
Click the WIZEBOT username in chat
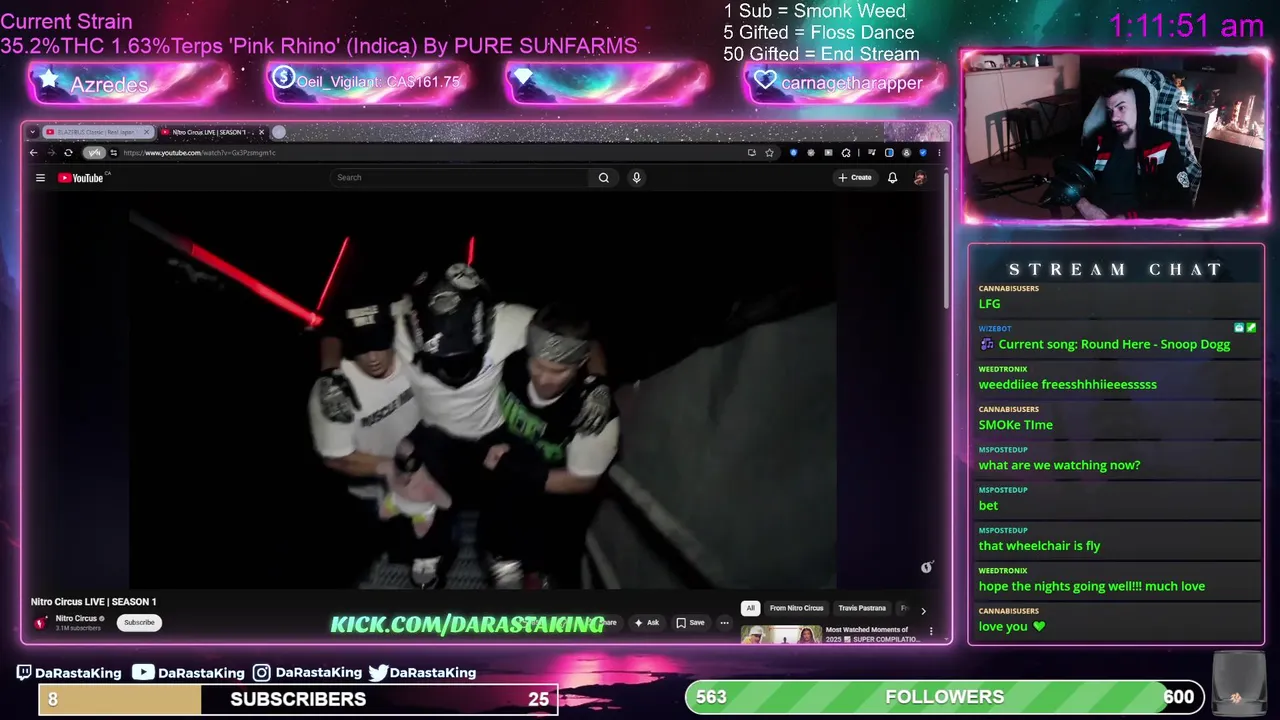995,329
